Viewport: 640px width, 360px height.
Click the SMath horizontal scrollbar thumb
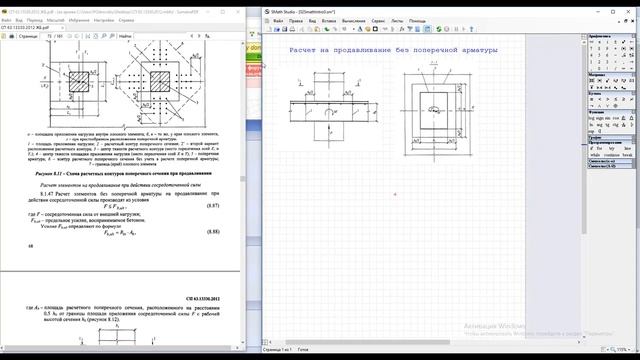367,342
